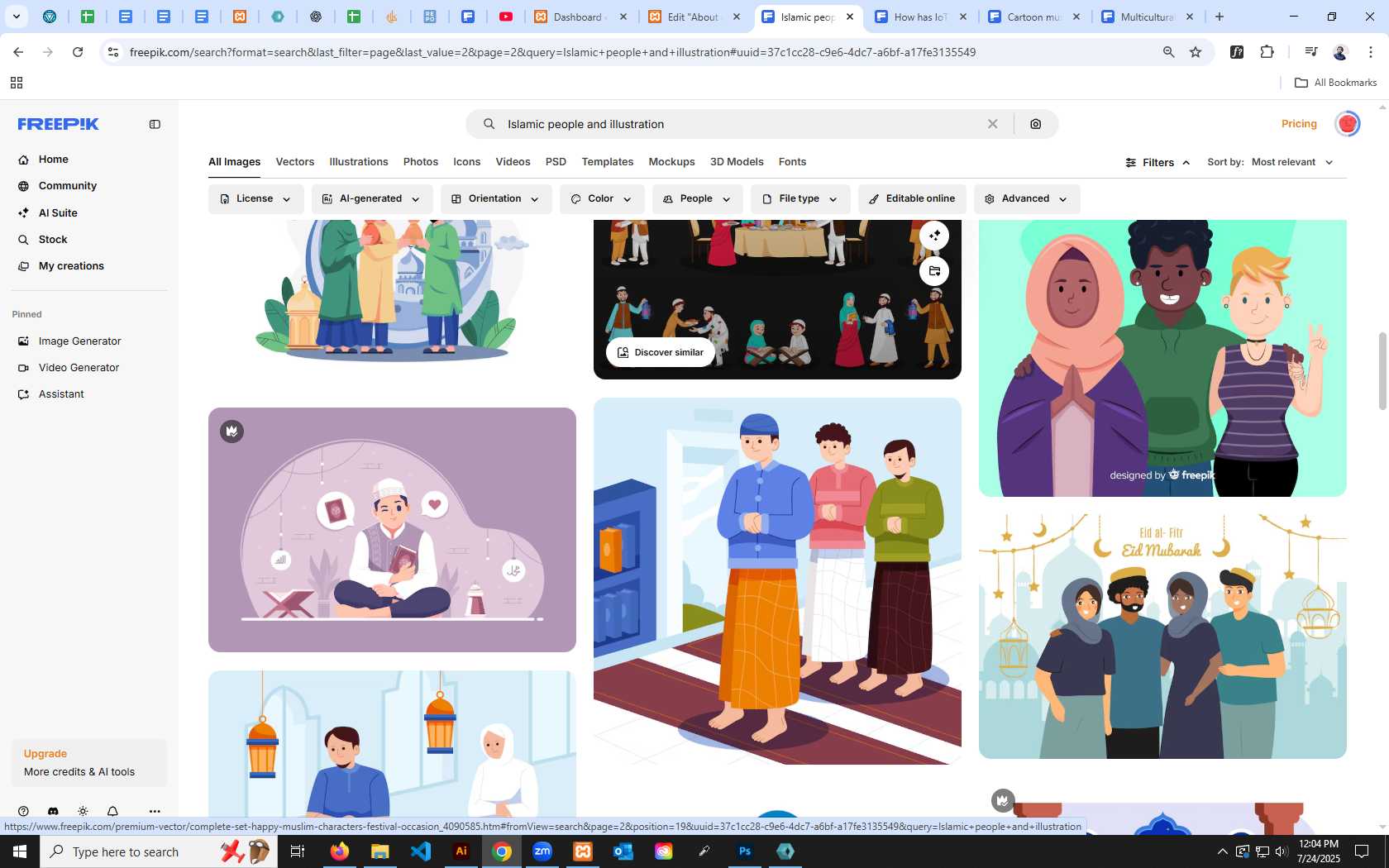Switch to the Fonts tab

792,162
